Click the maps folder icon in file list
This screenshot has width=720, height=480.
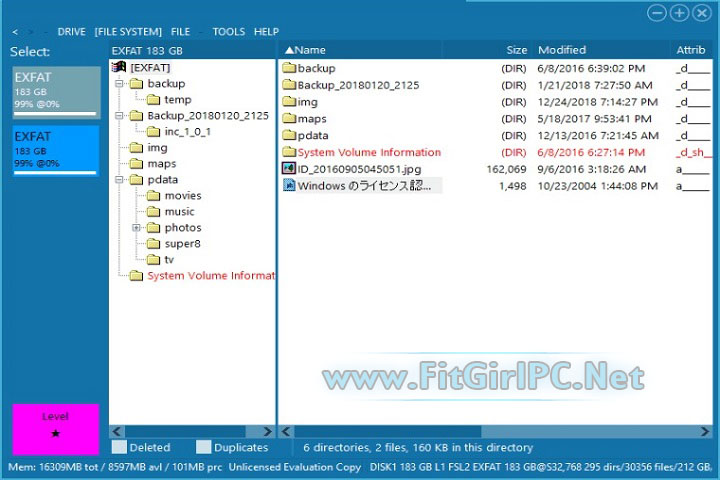coord(289,119)
